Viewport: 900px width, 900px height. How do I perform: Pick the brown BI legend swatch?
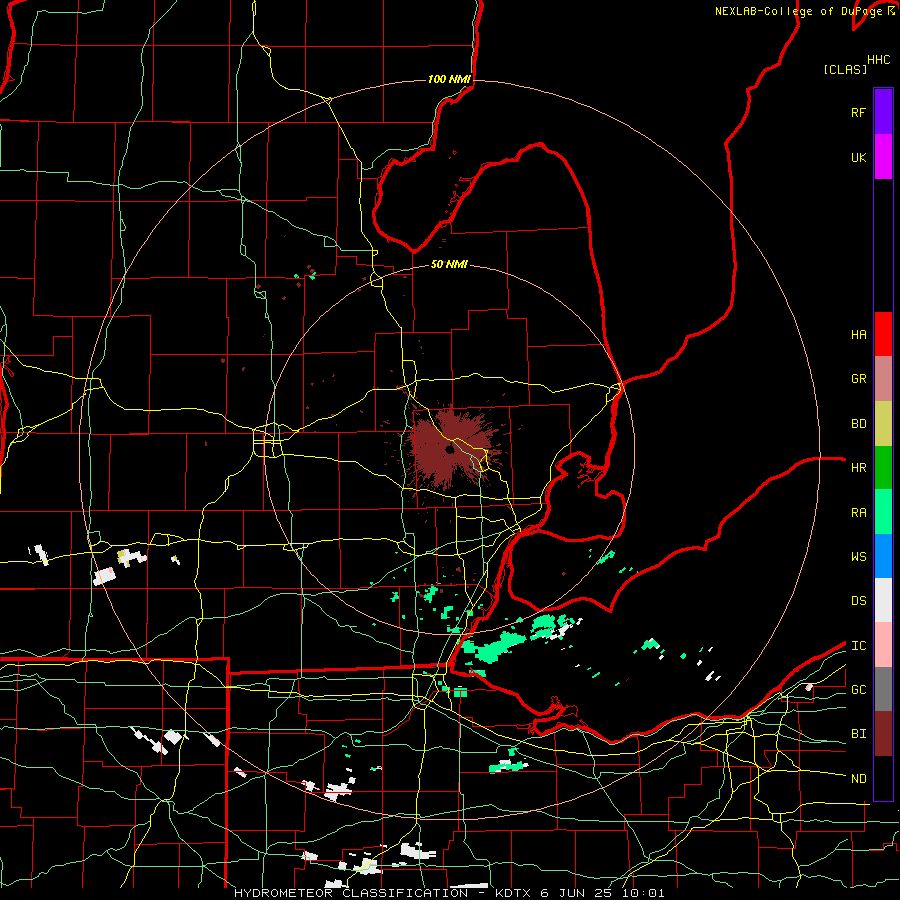click(883, 734)
